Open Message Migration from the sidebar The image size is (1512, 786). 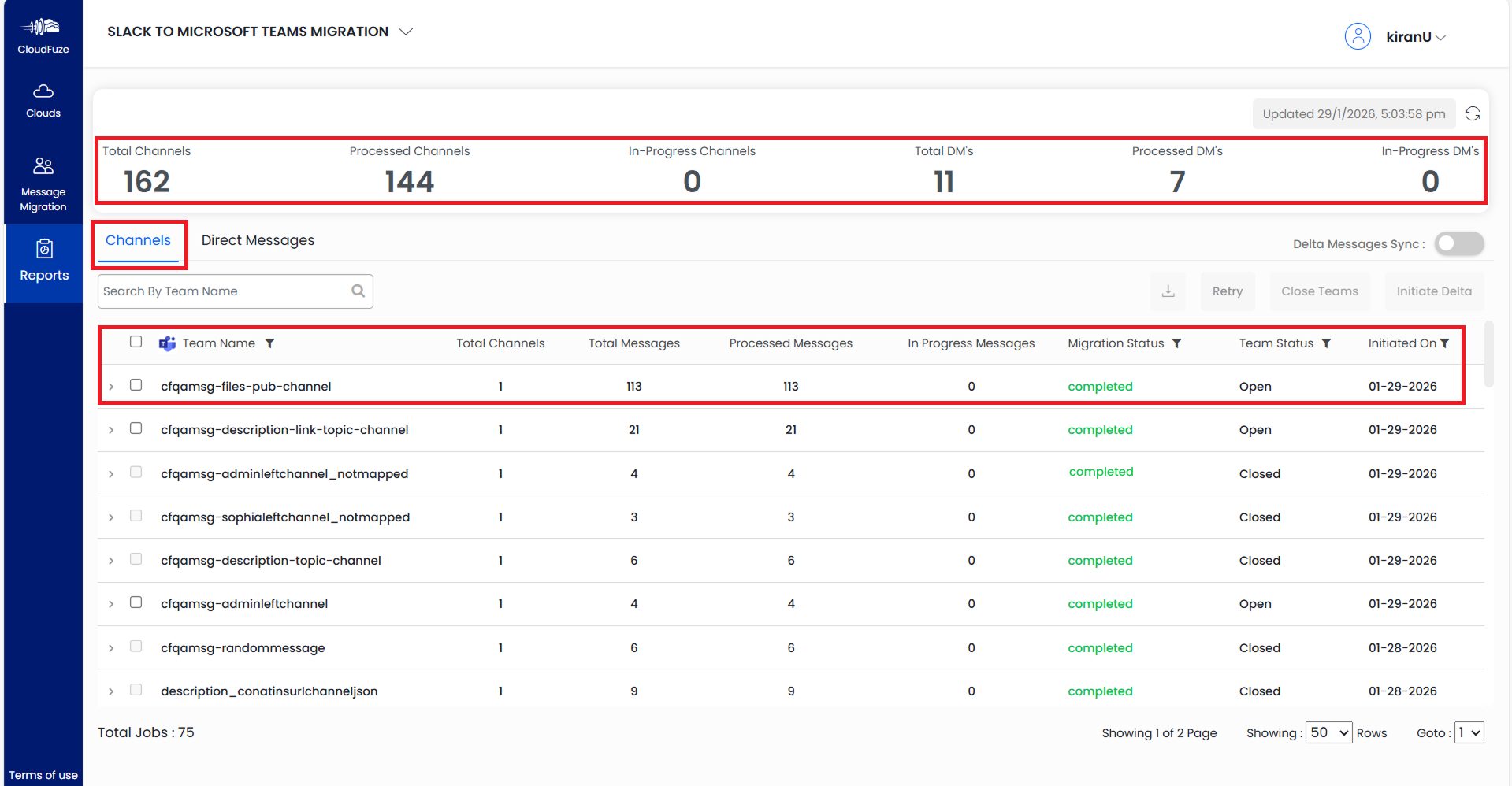(x=43, y=184)
